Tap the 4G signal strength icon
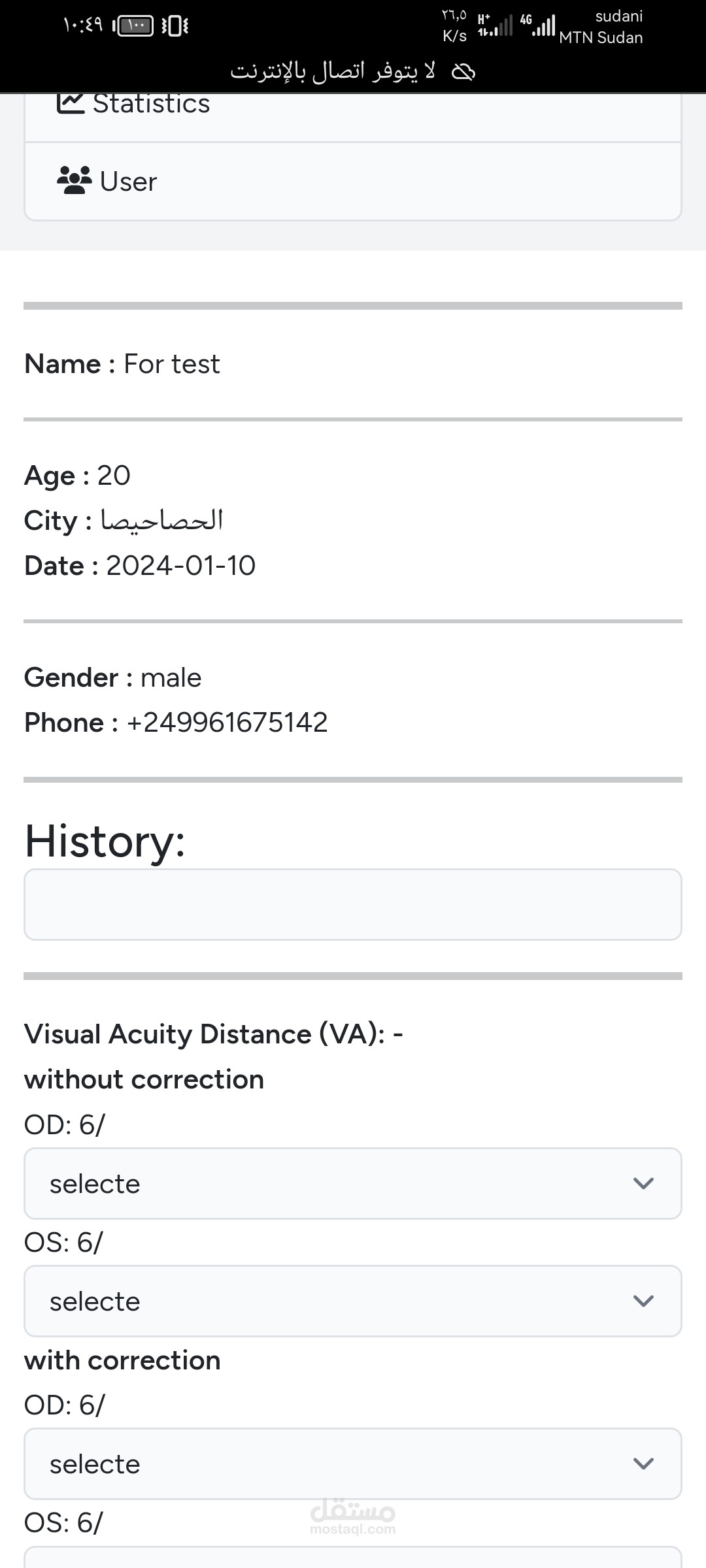 [538, 25]
